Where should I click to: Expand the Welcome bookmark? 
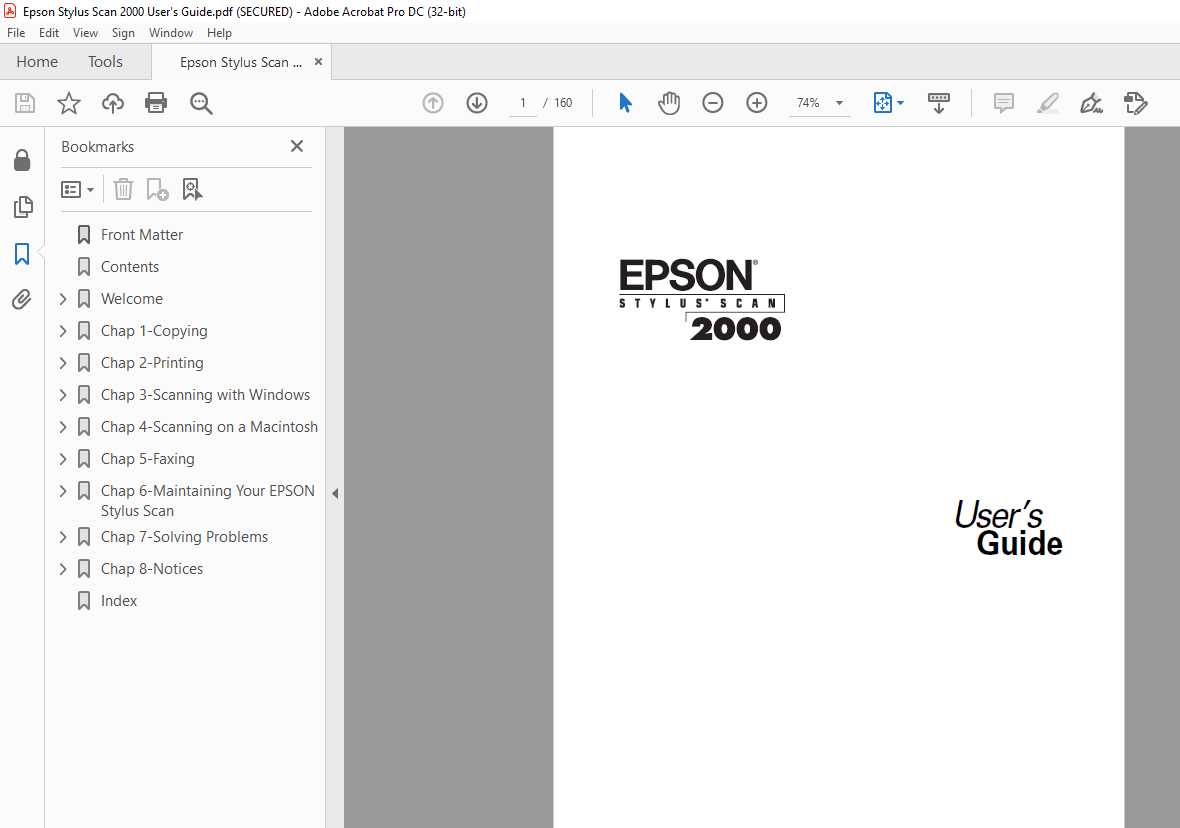(x=63, y=299)
